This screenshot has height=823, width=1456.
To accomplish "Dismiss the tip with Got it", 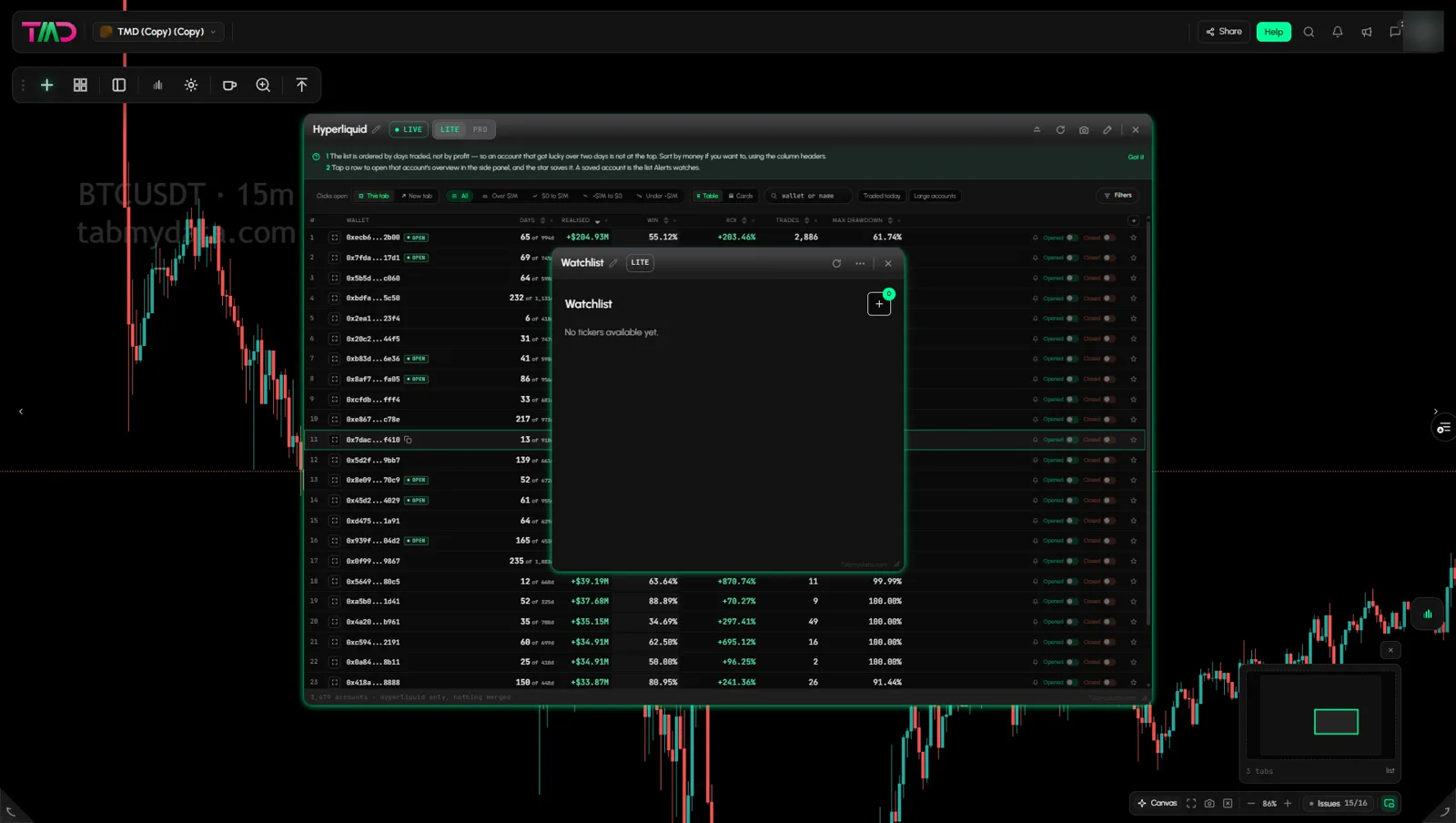I will pos(1136,157).
